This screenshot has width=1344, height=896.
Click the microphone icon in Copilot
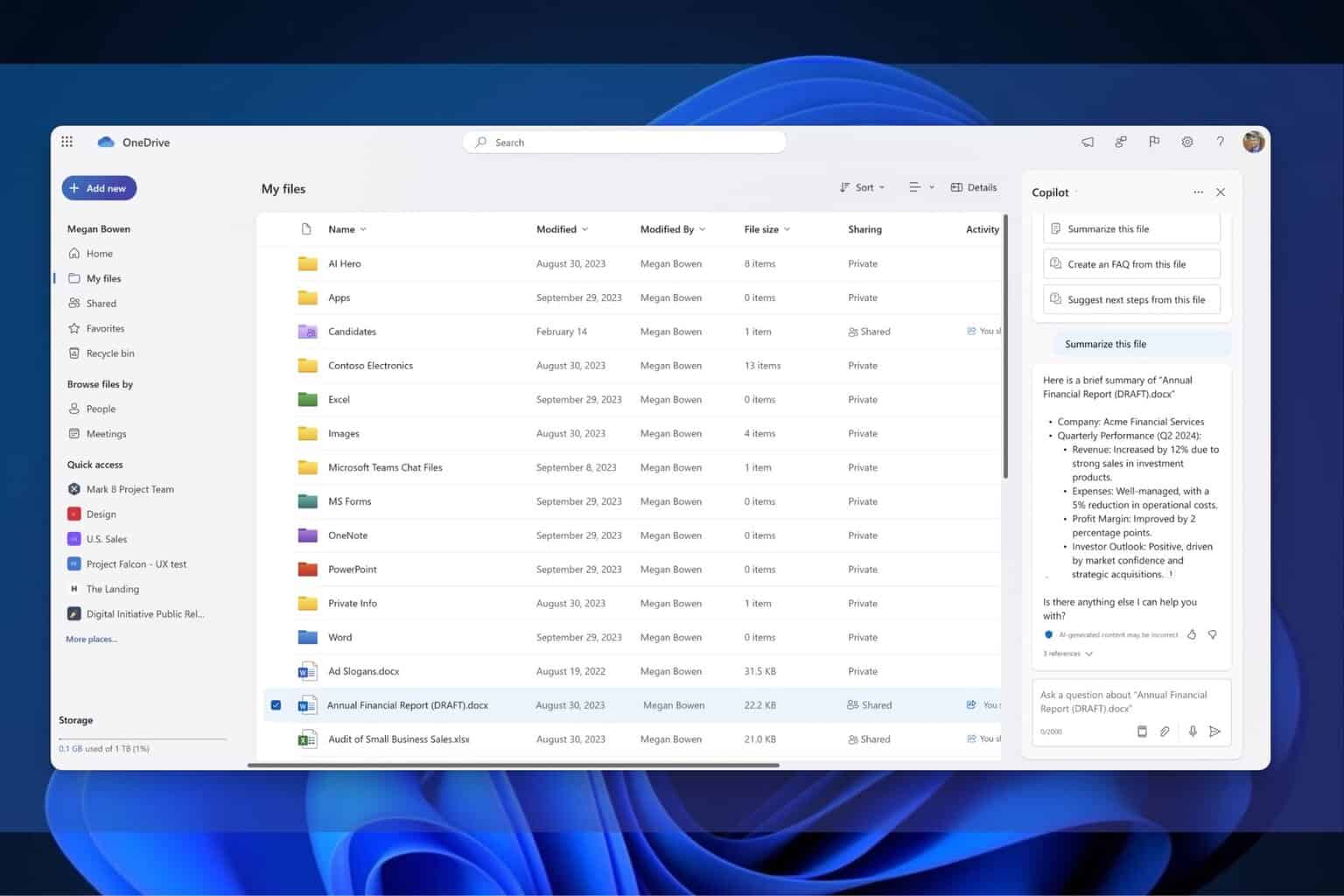tap(1193, 731)
